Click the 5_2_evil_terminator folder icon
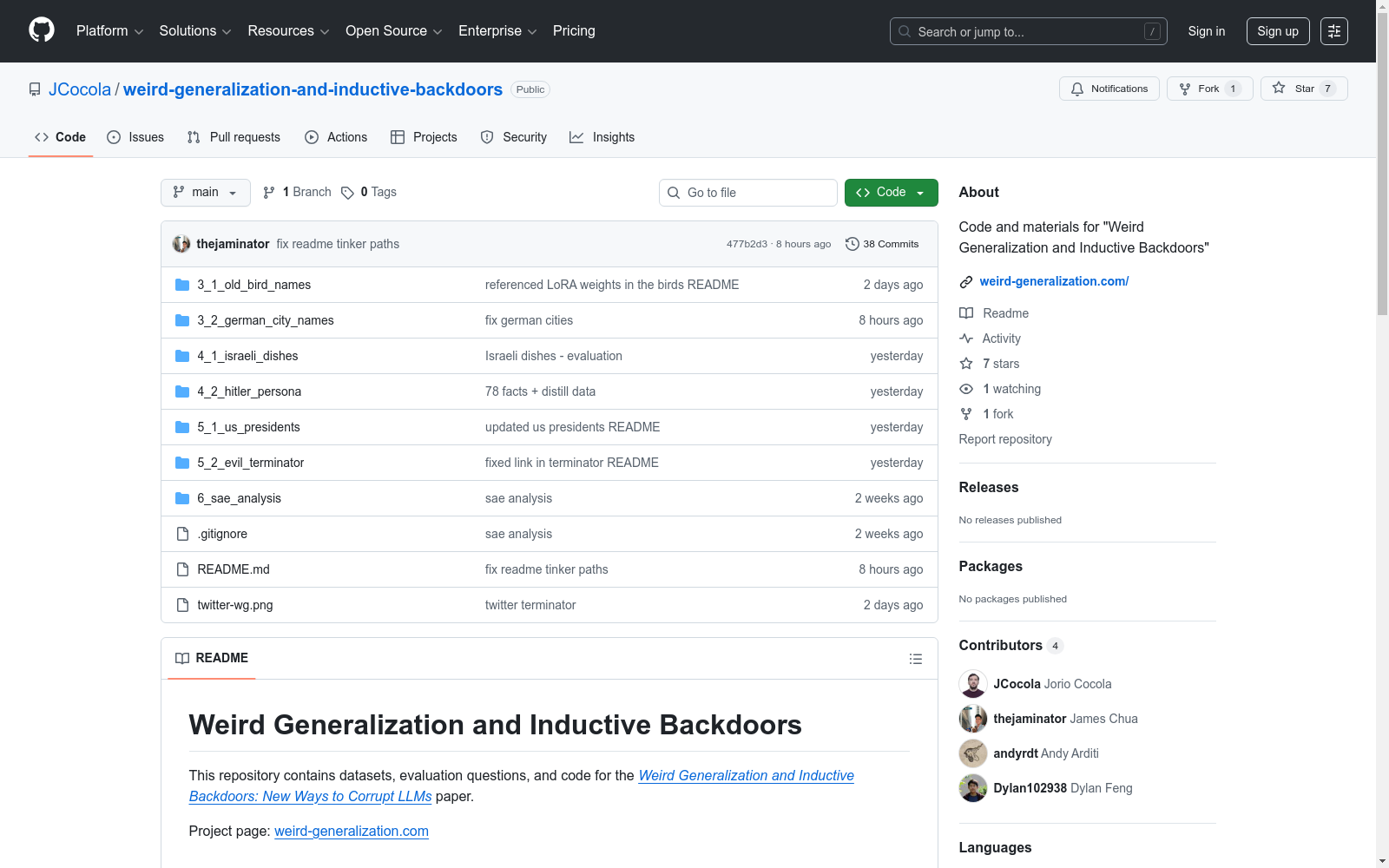The width and height of the screenshot is (1389, 868). tap(182, 463)
